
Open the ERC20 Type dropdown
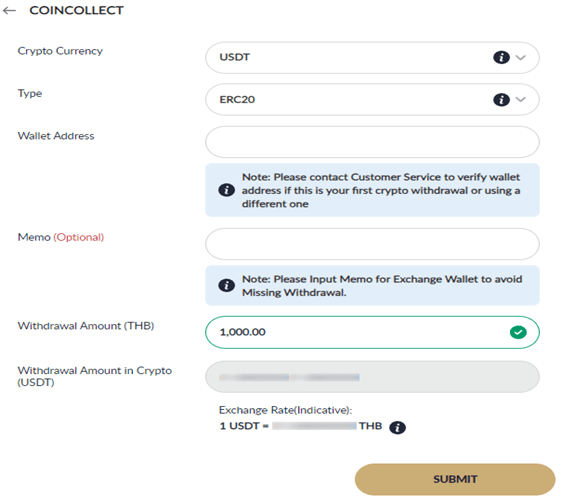click(x=372, y=100)
